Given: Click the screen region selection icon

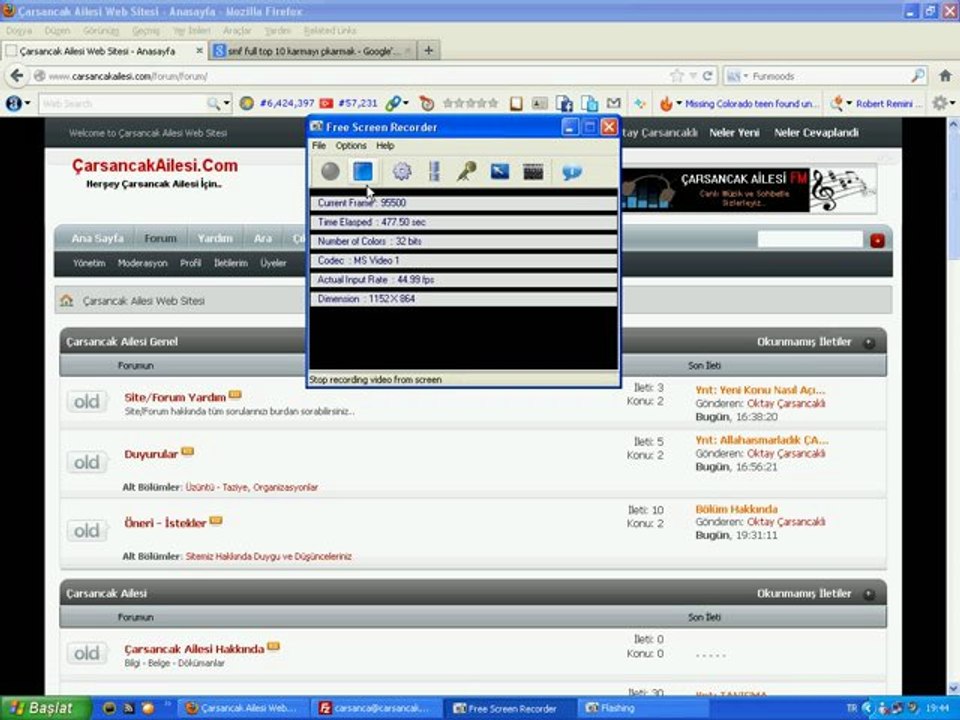Looking at the screenshot, I should [500, 171].
